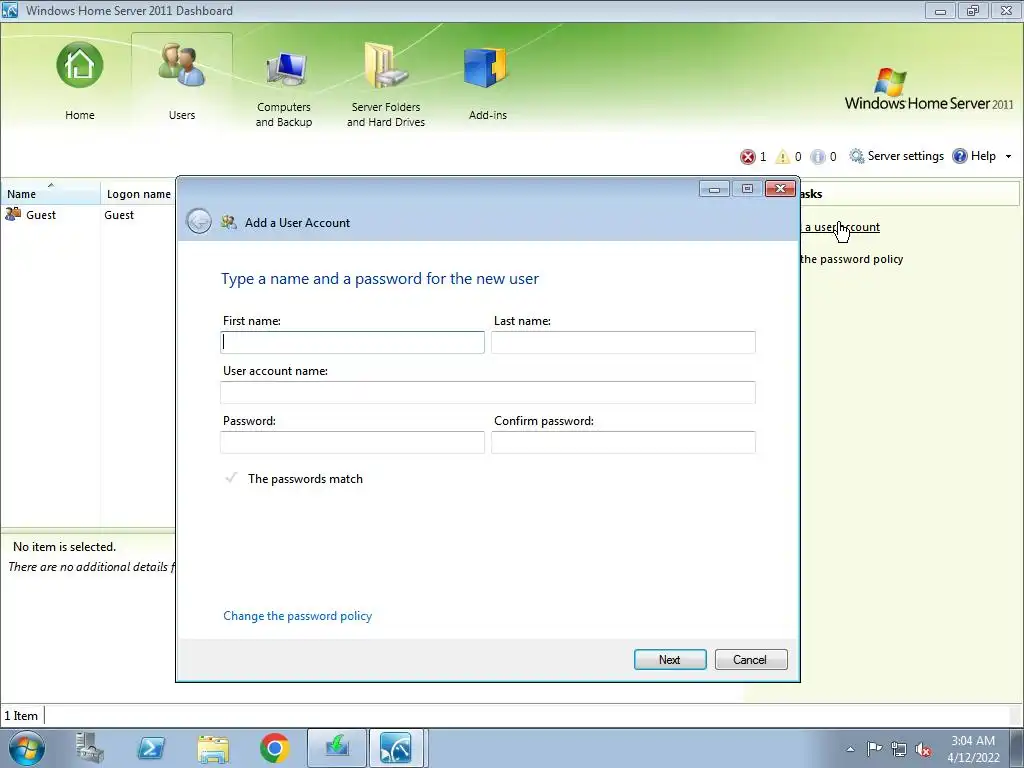Open Computers and Backup section

pos(284,88)
